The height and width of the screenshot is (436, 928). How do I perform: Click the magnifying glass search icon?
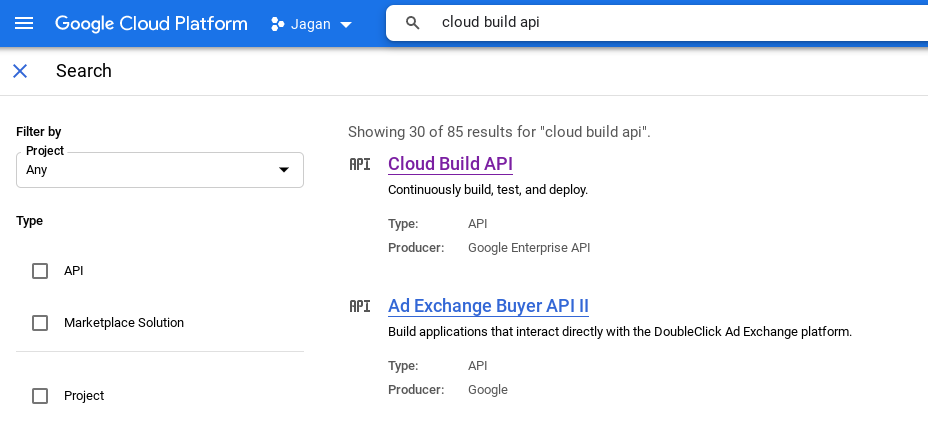tap(412, 23)
